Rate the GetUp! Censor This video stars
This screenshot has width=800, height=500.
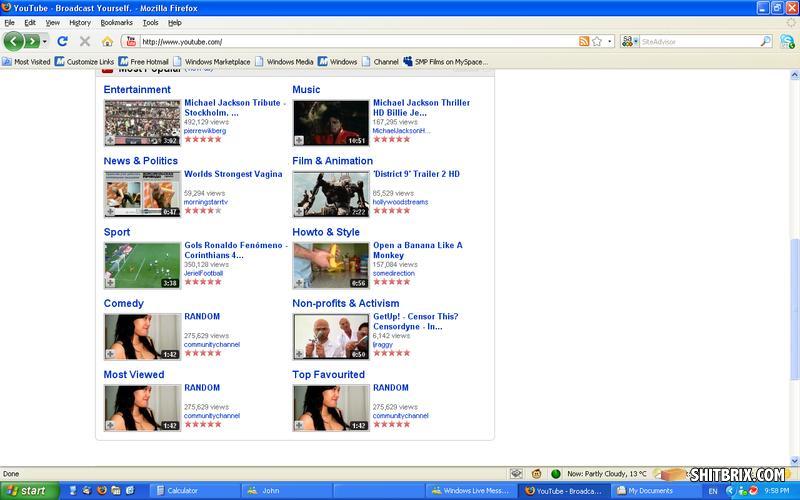click(391, 353)
